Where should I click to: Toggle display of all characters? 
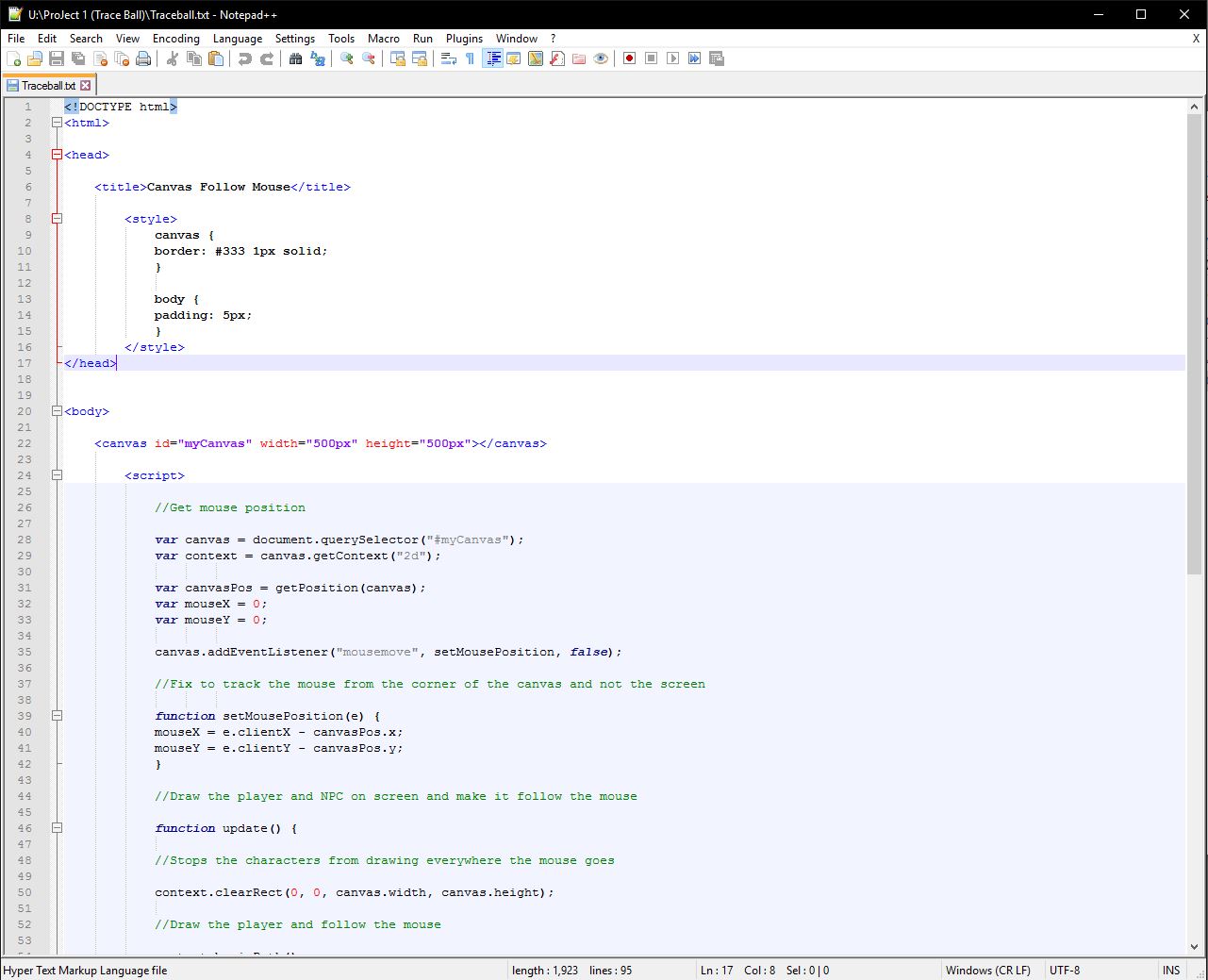[x=469, y=58]
